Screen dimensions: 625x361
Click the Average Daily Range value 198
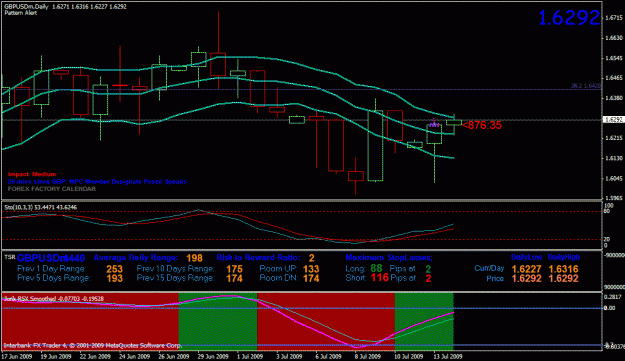coord(194,258)
